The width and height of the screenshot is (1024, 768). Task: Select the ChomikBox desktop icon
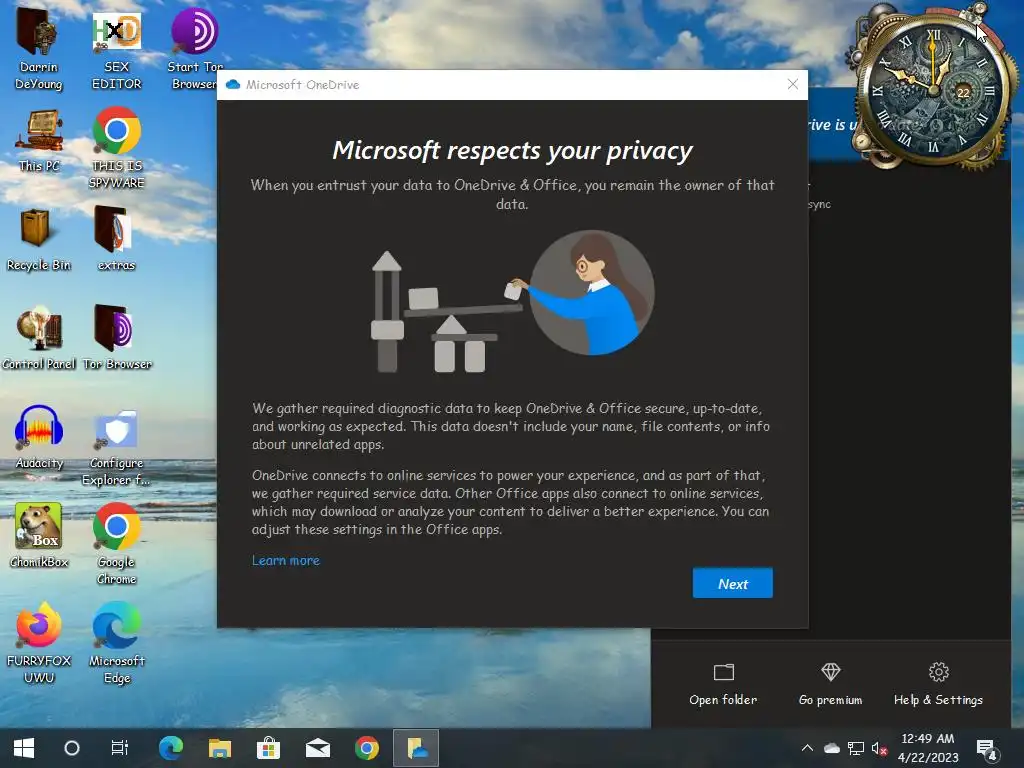click(x=39, y=536)
